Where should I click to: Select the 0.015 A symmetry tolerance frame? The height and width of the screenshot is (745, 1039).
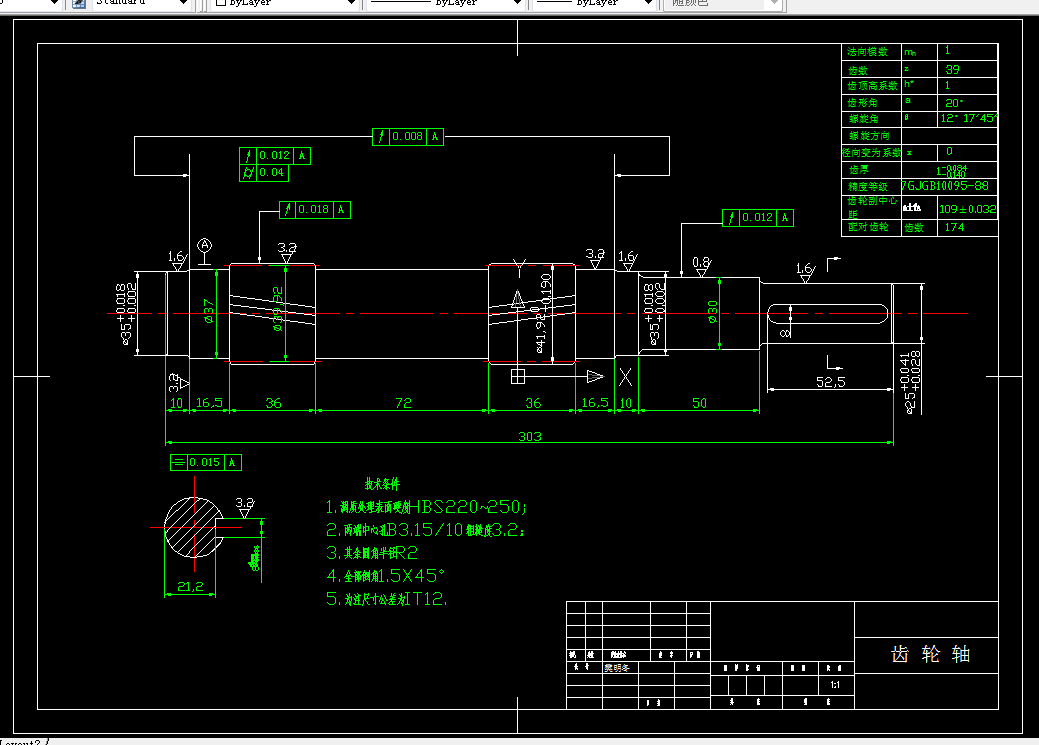point(206,462)
